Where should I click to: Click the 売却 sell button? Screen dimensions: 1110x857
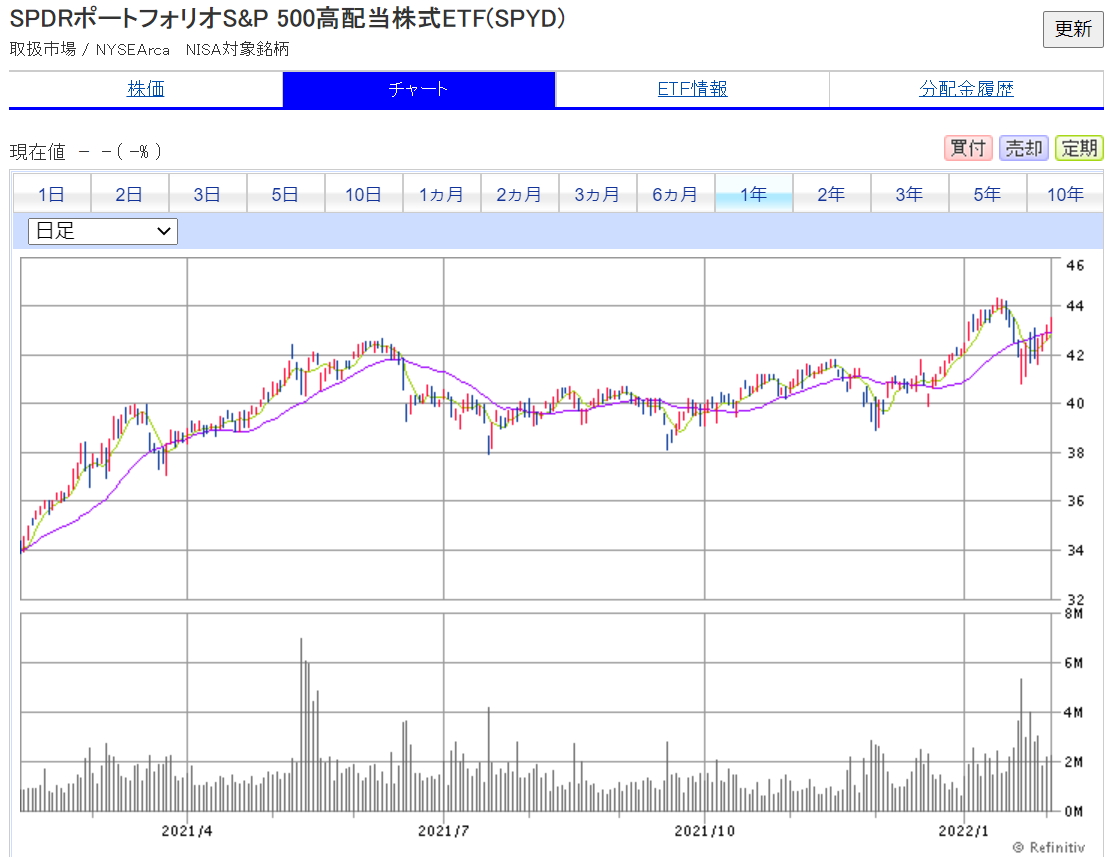tap(1024, 149)
